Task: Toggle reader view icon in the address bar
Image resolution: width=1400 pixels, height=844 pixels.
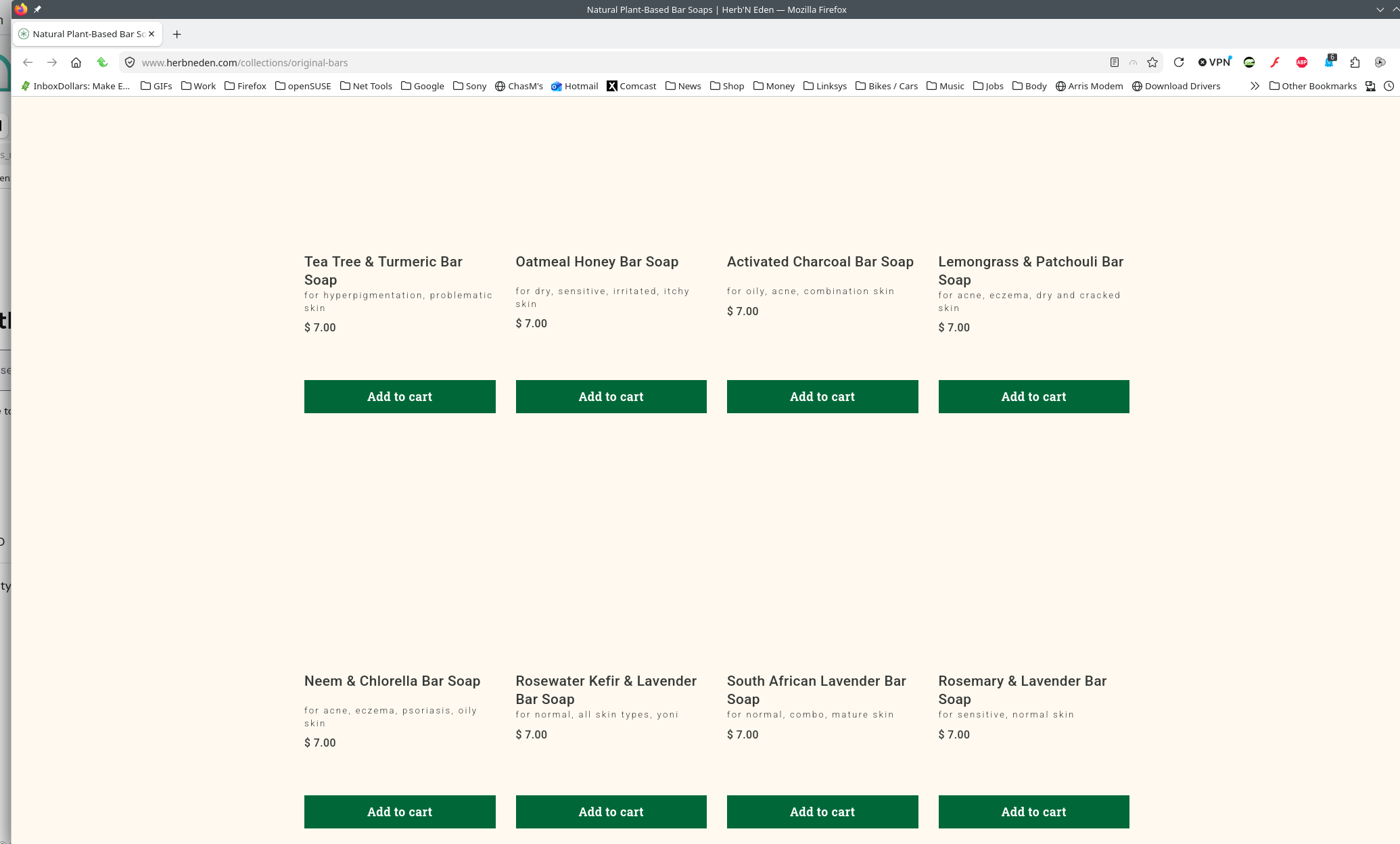Action: click(1115, 62)
